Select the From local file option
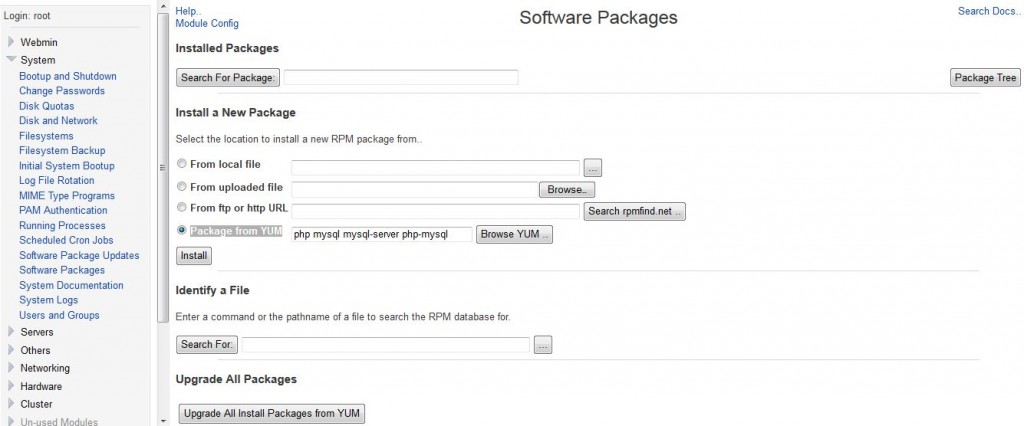This screenshot has width=1024, height=426. tap(181, 164)
